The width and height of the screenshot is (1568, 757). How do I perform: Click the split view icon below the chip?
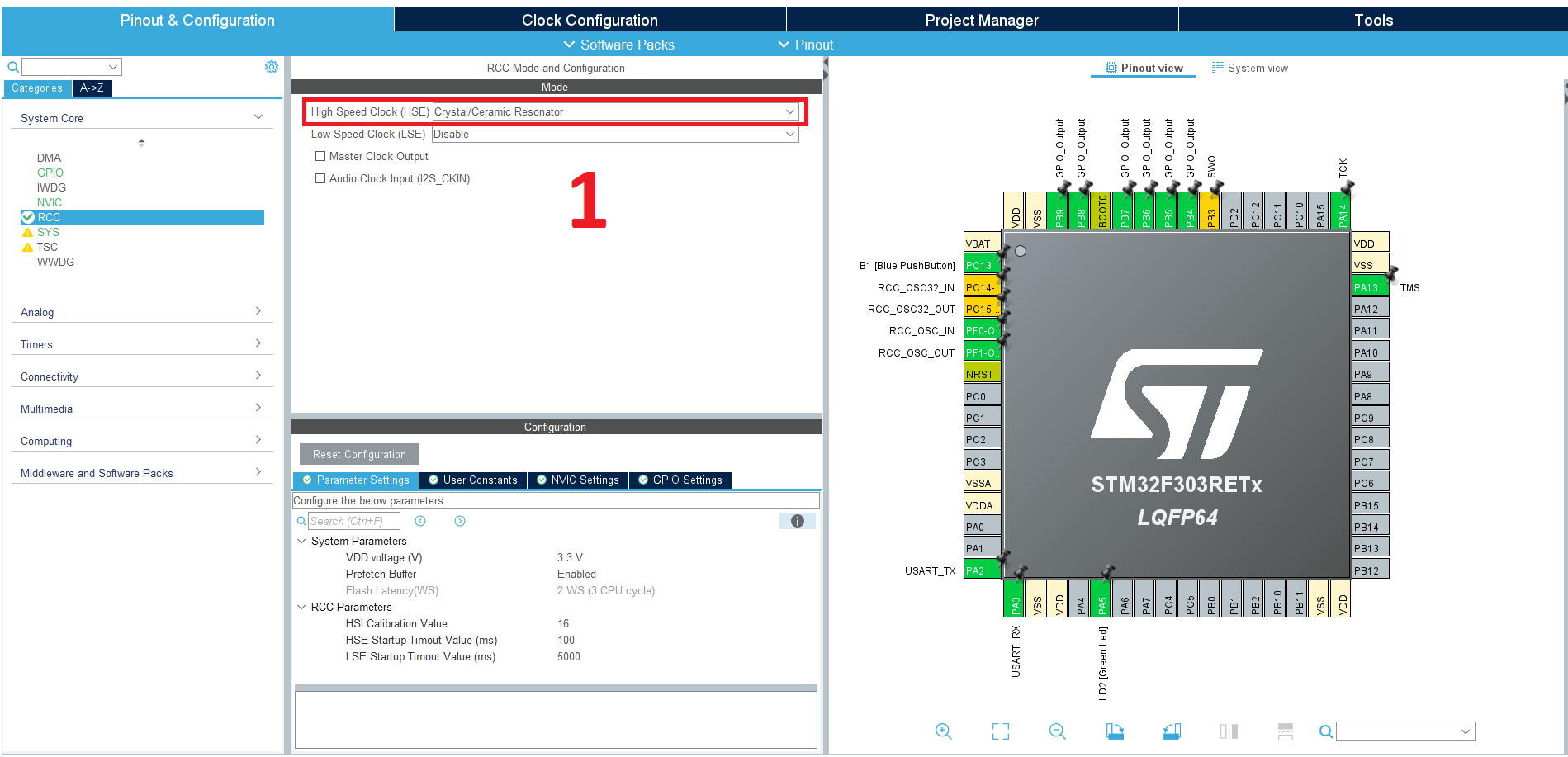coord(1229,731)
